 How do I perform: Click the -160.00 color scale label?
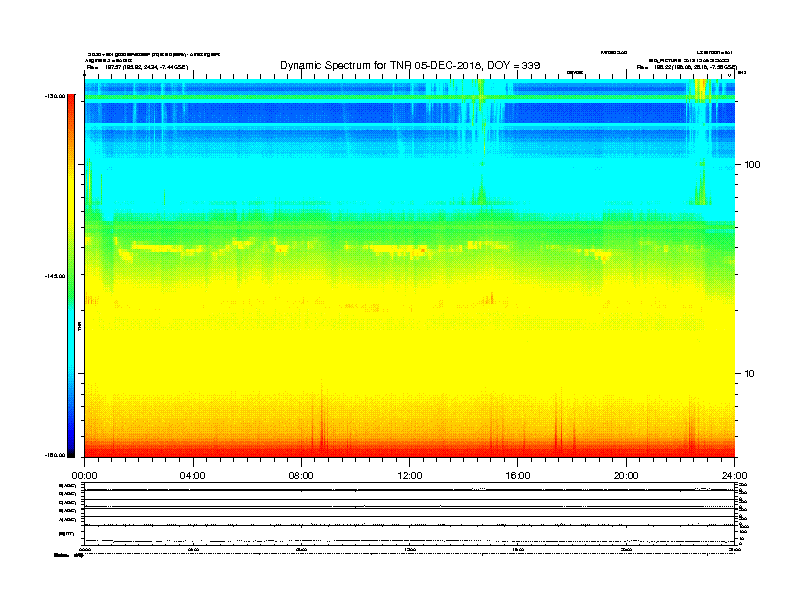click(x=55, y=455)
